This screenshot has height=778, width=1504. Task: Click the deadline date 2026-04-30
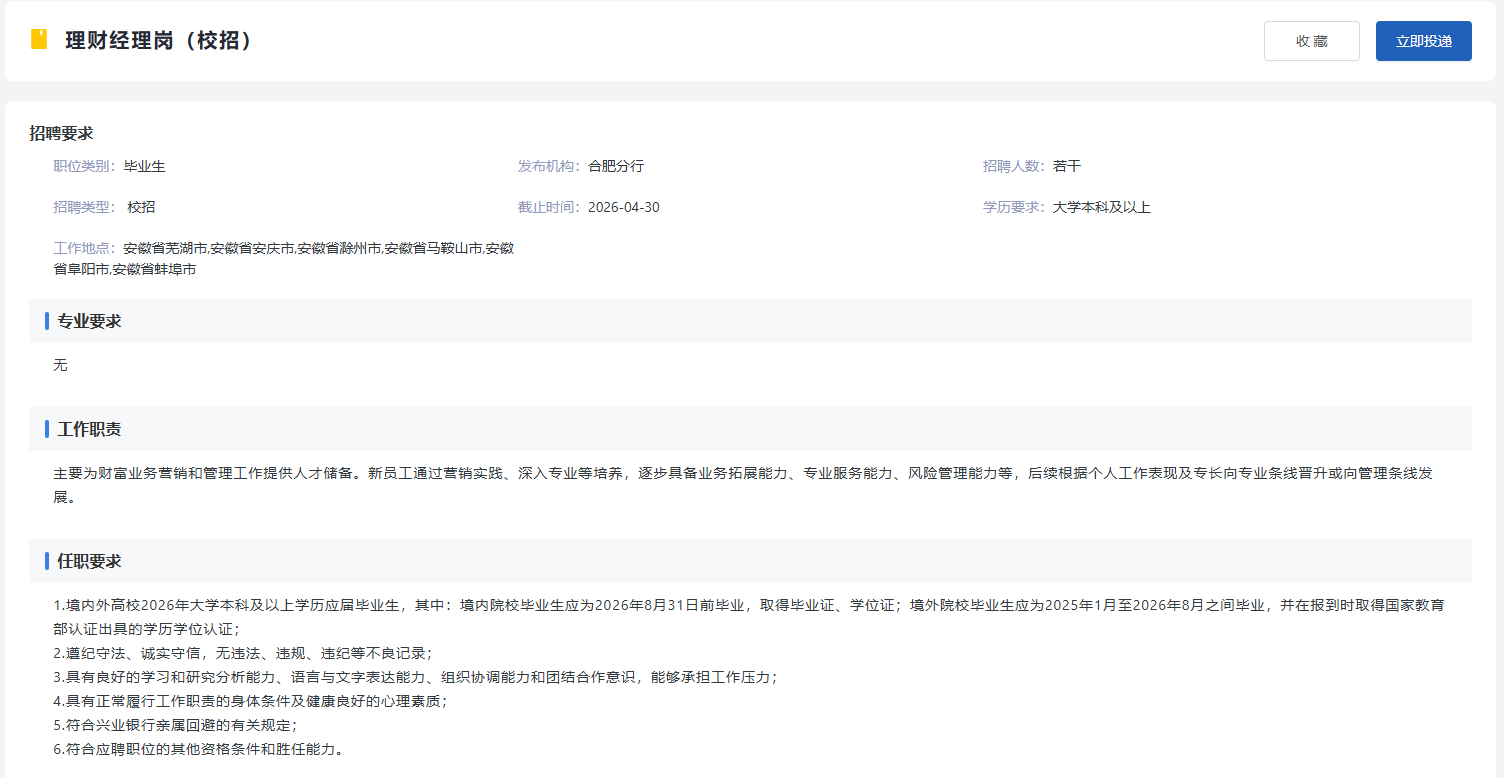pyautogui.click(x=623, y=207)
